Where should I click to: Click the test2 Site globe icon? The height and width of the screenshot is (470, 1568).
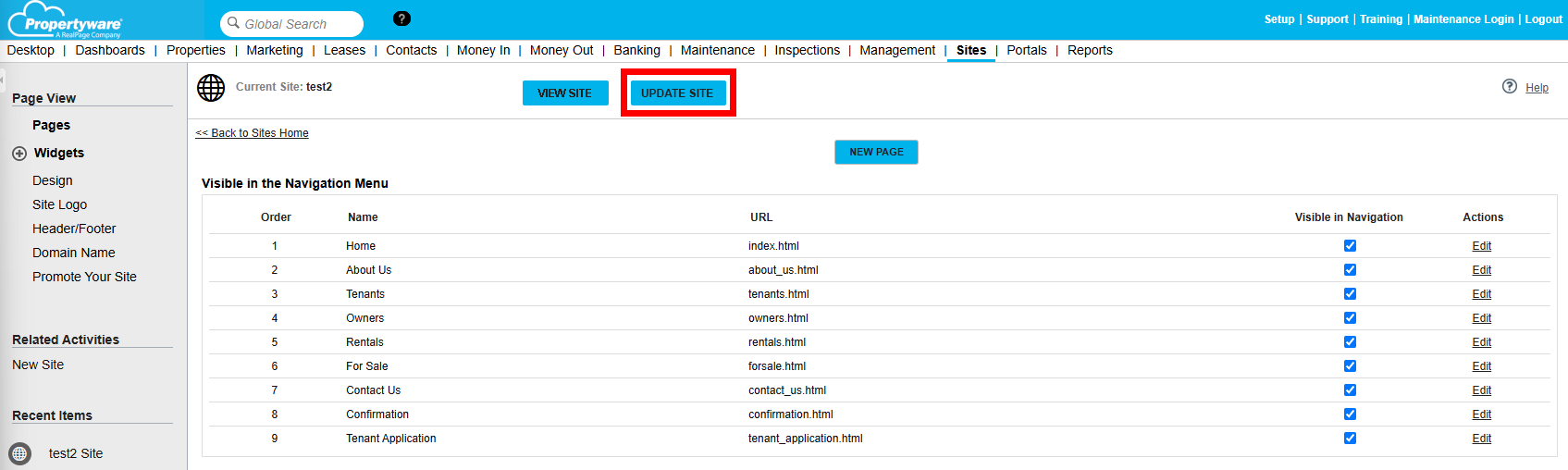[x=19, y=453]
